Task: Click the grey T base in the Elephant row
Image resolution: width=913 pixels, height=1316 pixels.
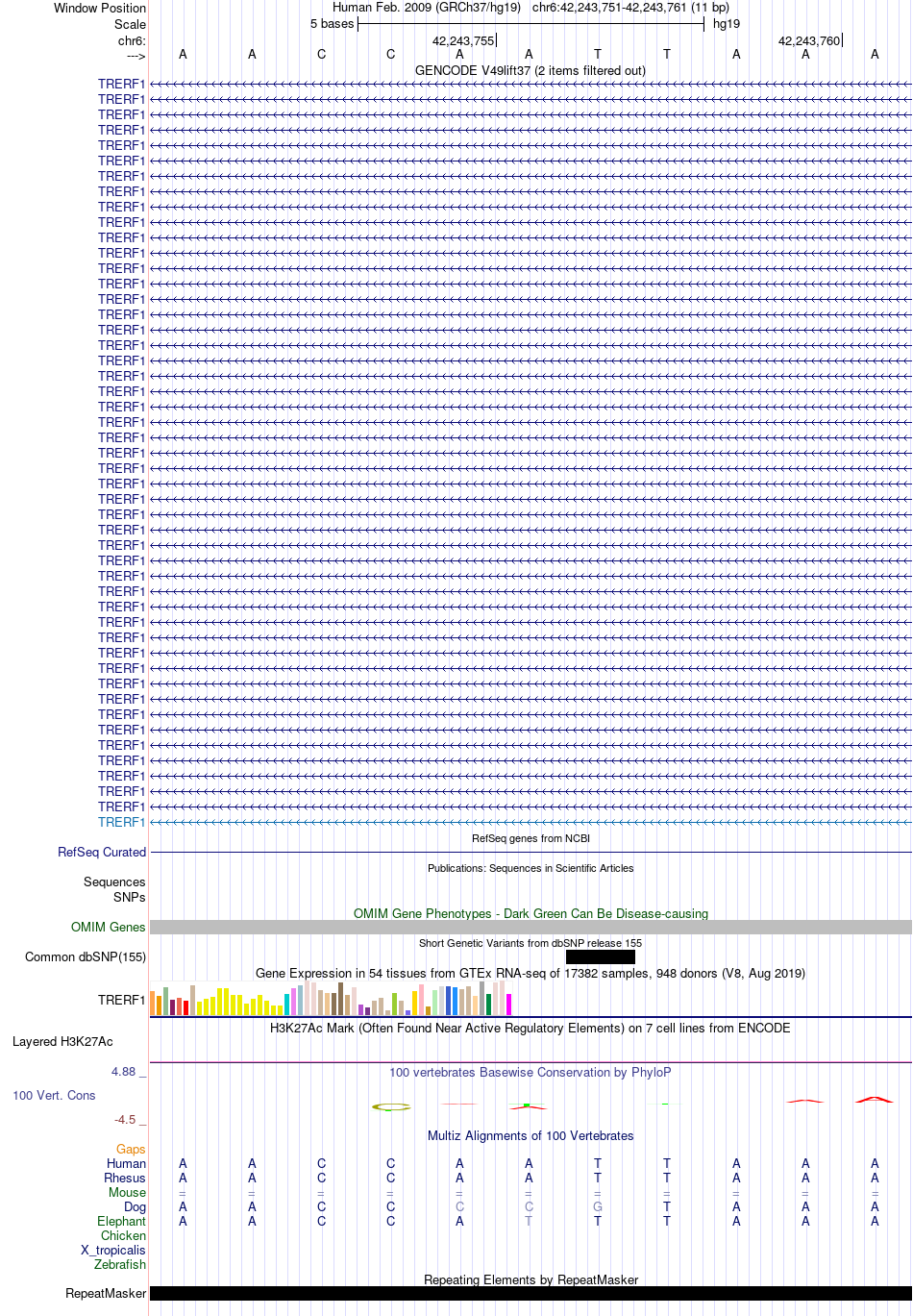Action: coord(529,1221)
